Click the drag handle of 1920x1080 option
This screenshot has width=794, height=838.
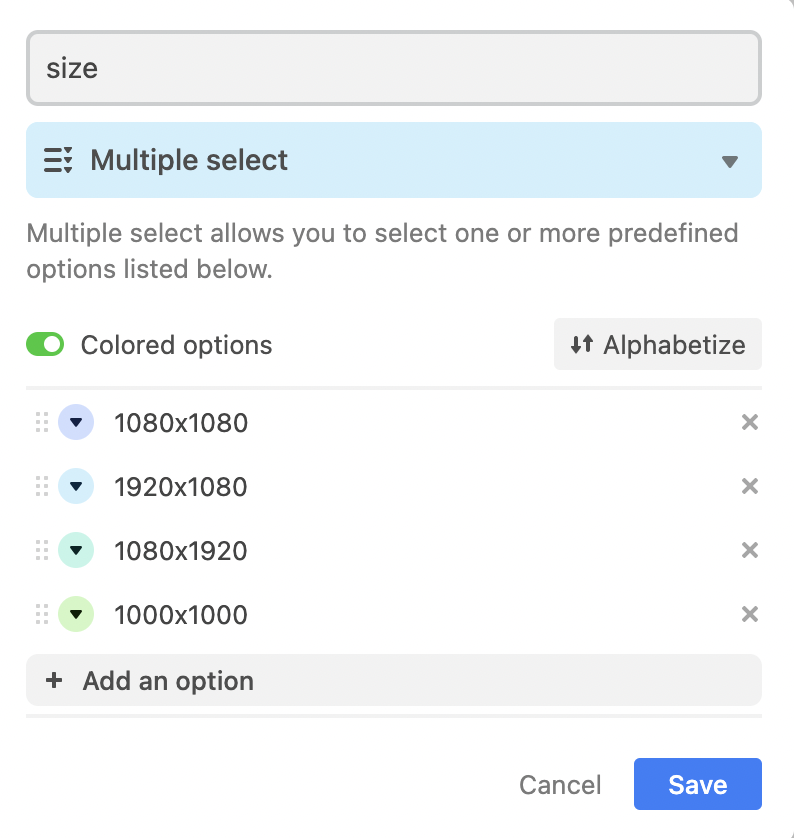click(x=42, y=486)
